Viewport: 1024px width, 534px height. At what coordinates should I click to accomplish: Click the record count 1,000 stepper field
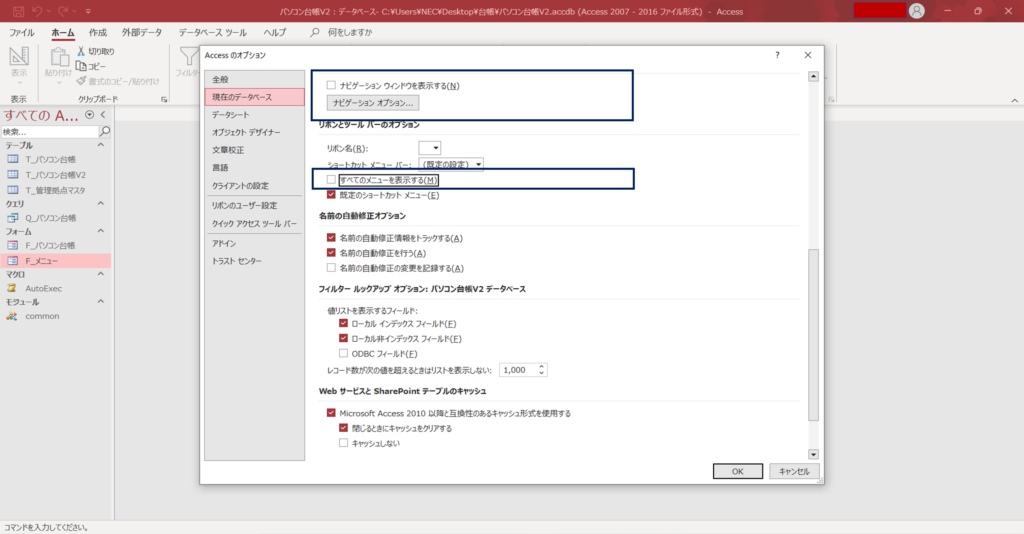coord(523,370)
